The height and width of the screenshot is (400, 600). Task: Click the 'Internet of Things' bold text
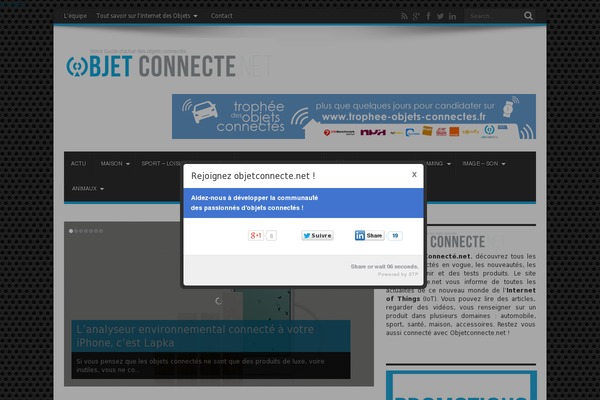(x=461, y=294)
